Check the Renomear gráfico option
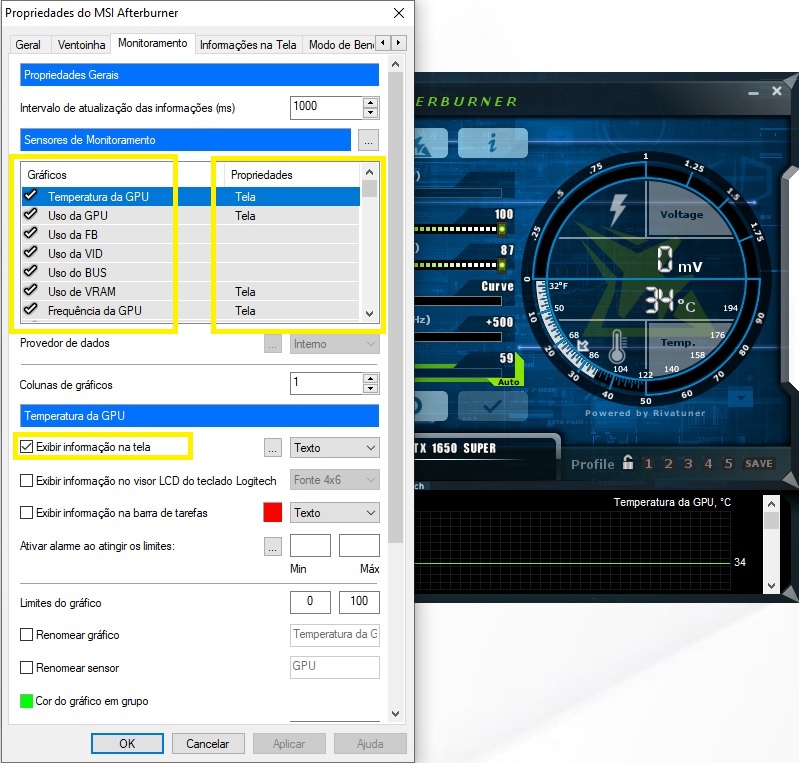 pyautogui.click(x=26, y=635)
